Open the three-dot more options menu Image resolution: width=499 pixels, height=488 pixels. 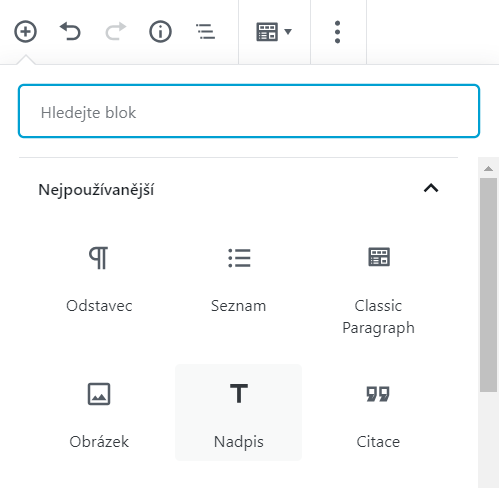click(337, 32)
